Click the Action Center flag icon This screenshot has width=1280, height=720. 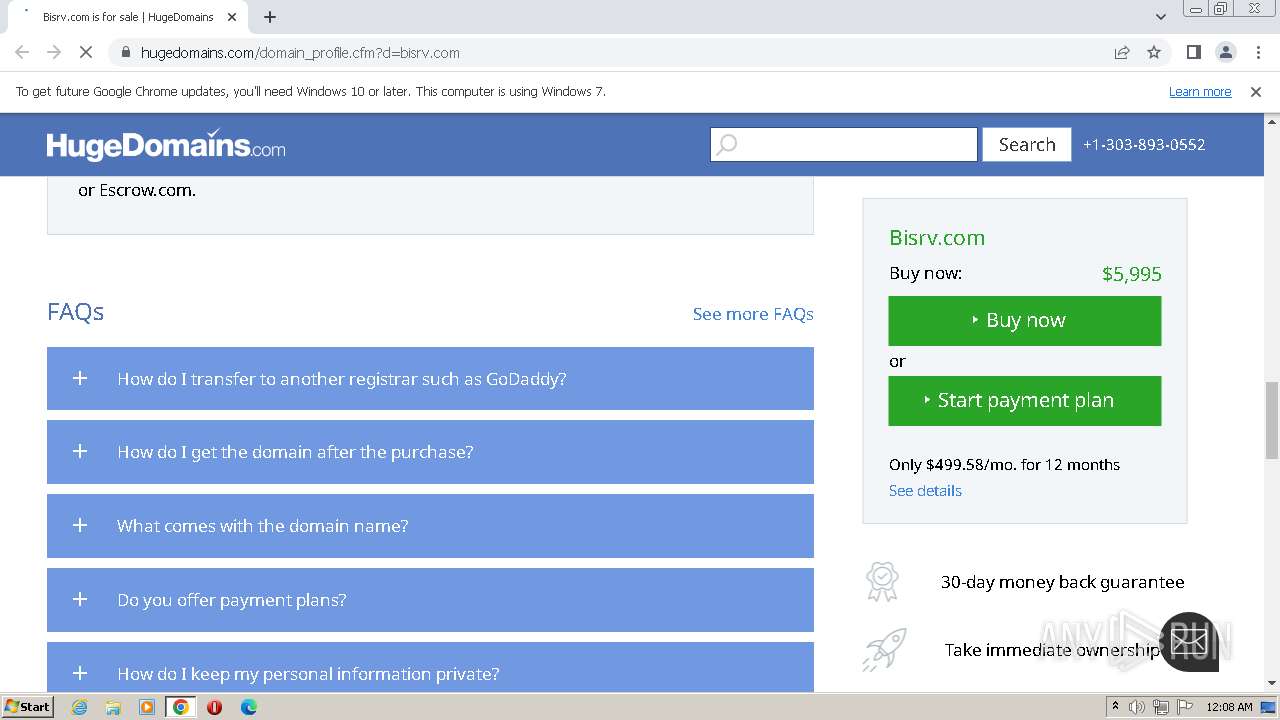tap(1185, 707)
